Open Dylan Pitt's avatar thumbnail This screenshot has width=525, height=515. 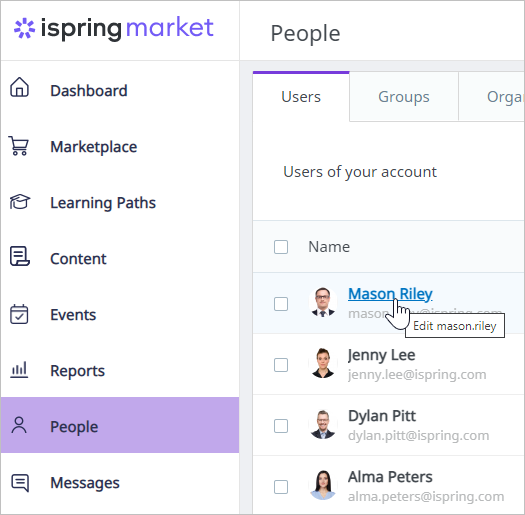point(323,425)
